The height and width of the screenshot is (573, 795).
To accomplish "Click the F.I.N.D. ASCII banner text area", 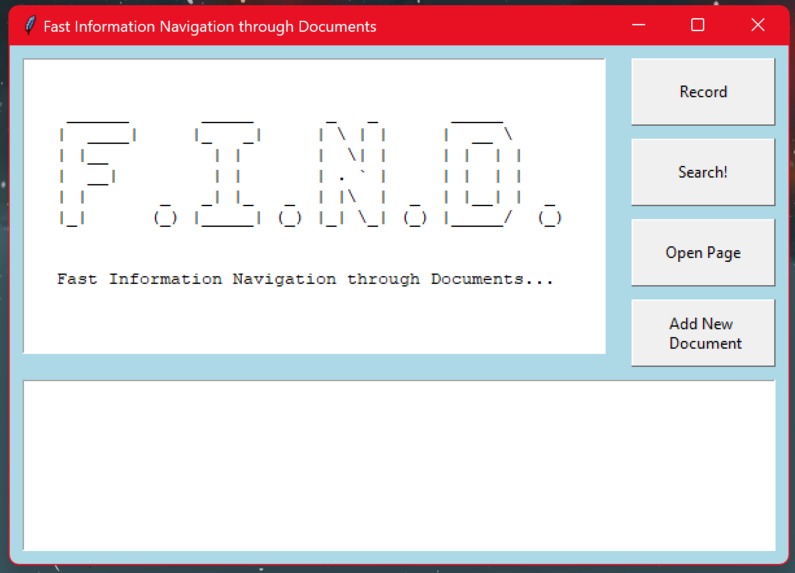I will click(x=314, y=206).
